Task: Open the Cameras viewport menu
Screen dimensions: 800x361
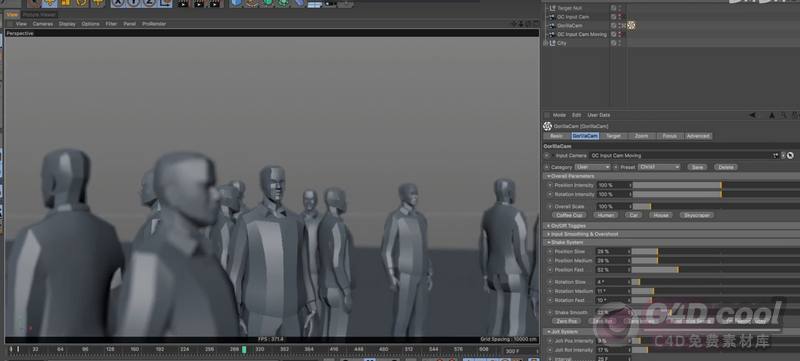Action: tap(42, 24)
